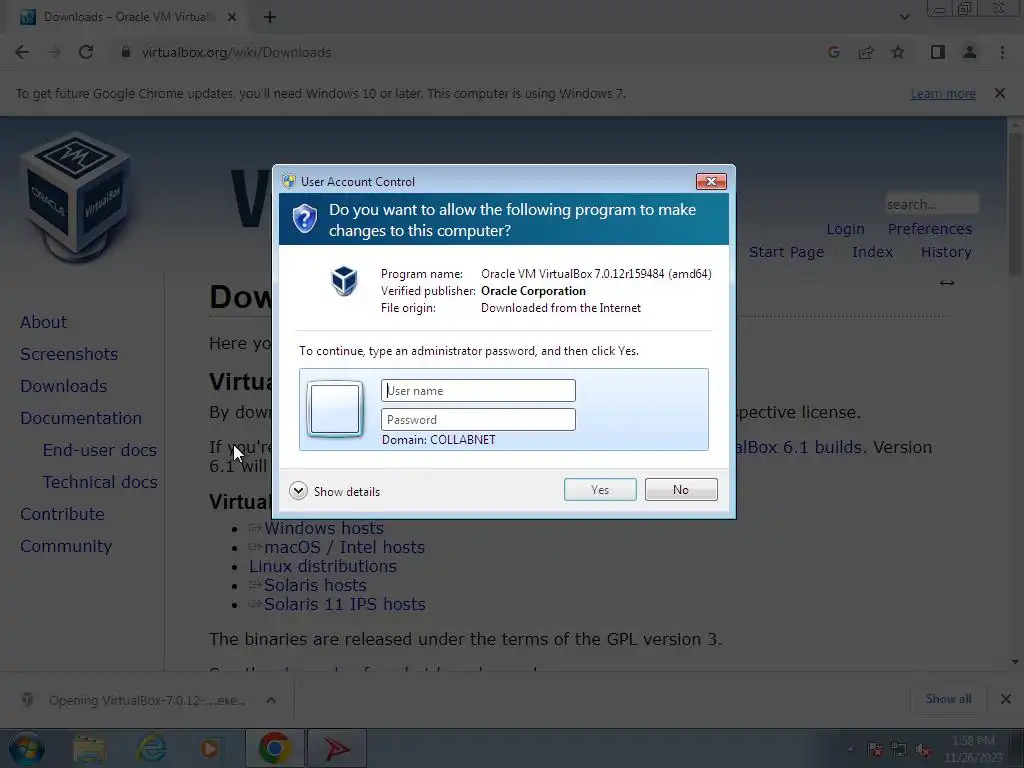1024x768 pixels.
Task: Click the macOS / Intel hosts link
Action: pyautogui.click(x=344, y=547)
